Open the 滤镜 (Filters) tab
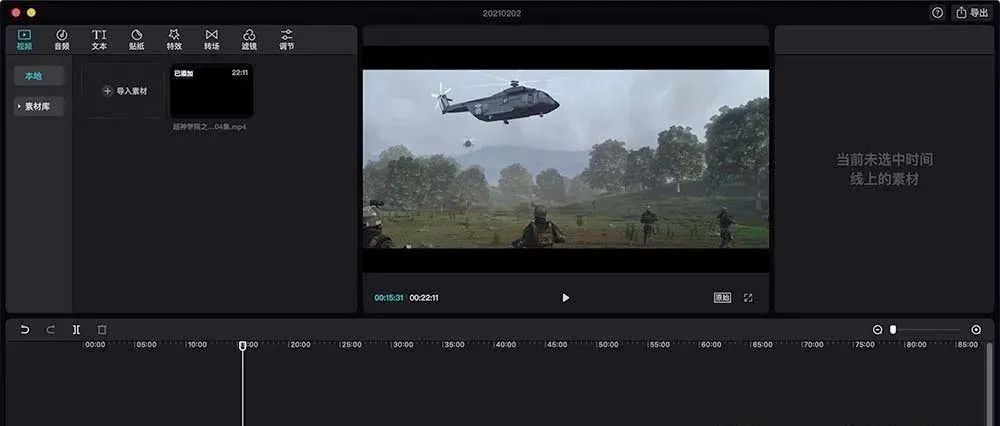The image size is (1000, 426). pos(249,40)
